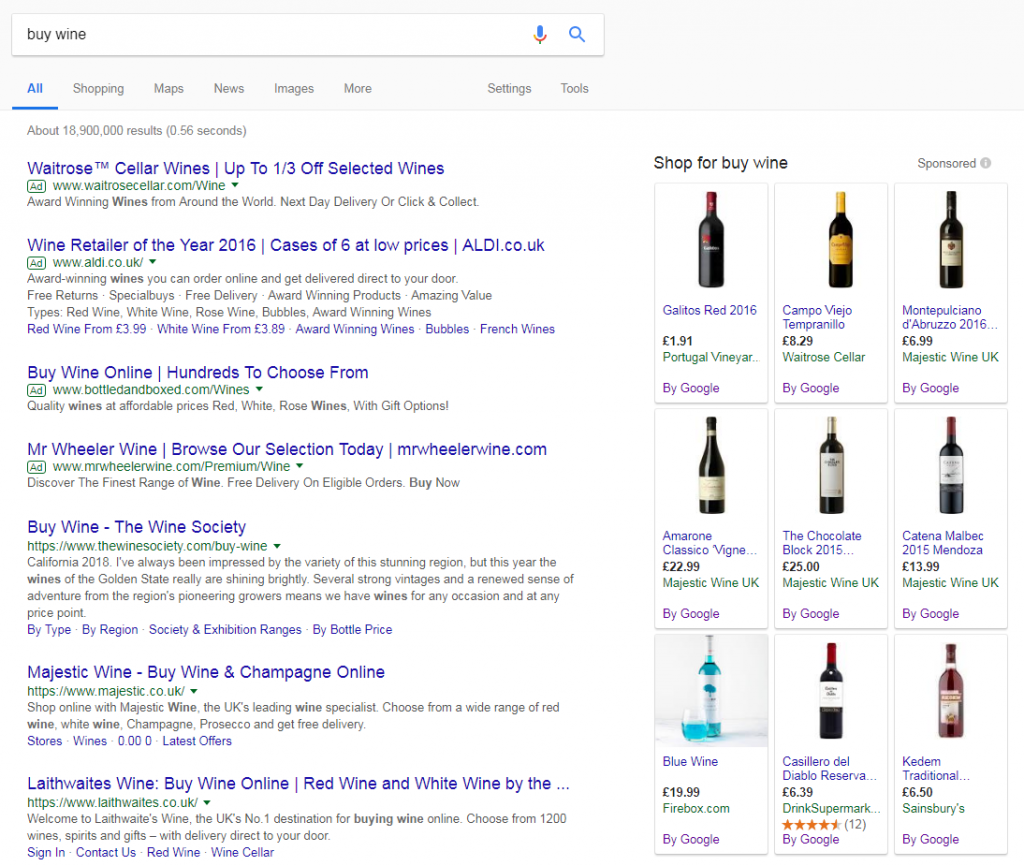The image size is (1024, 866).
Task: Switch to the News tab
Action: pyautogui.click(x=229, y=89)
